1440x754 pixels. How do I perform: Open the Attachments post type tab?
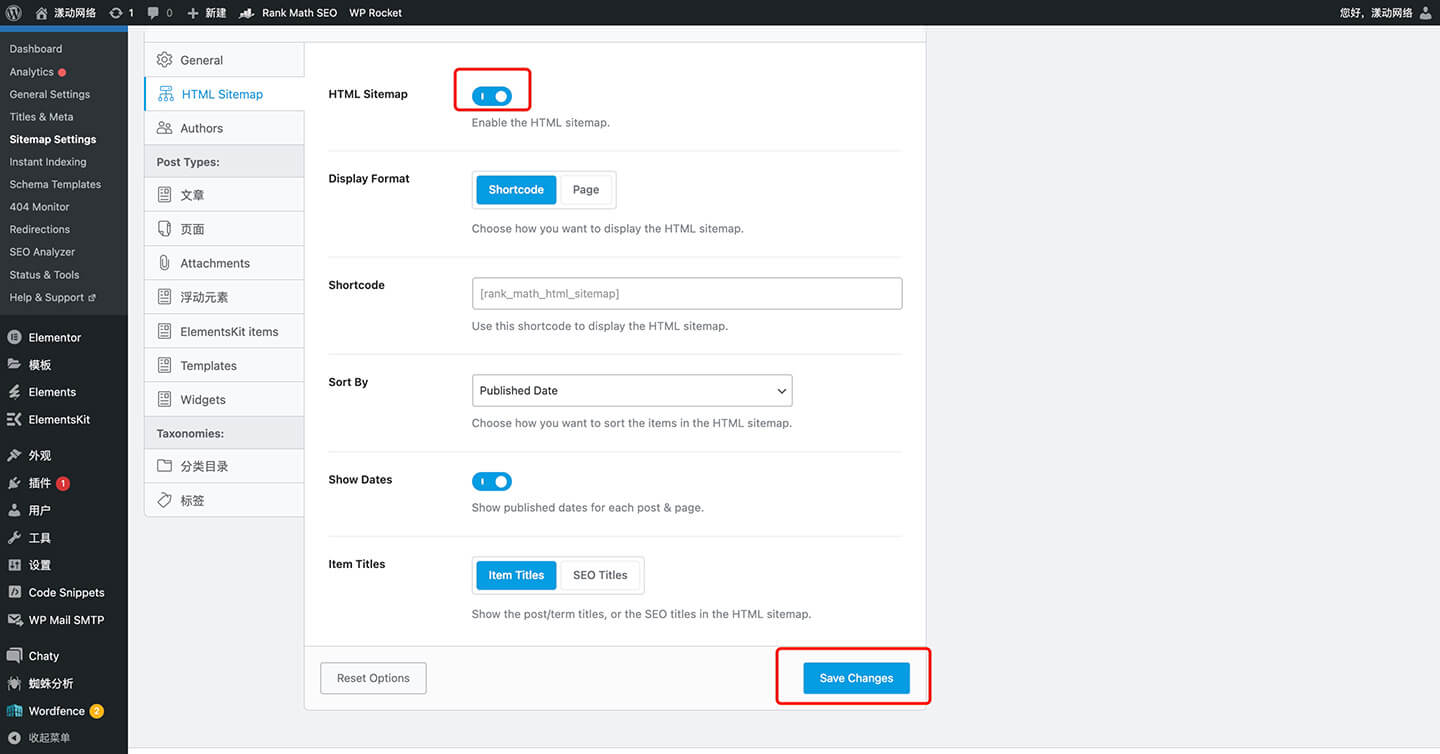click(x=224, y=263)
